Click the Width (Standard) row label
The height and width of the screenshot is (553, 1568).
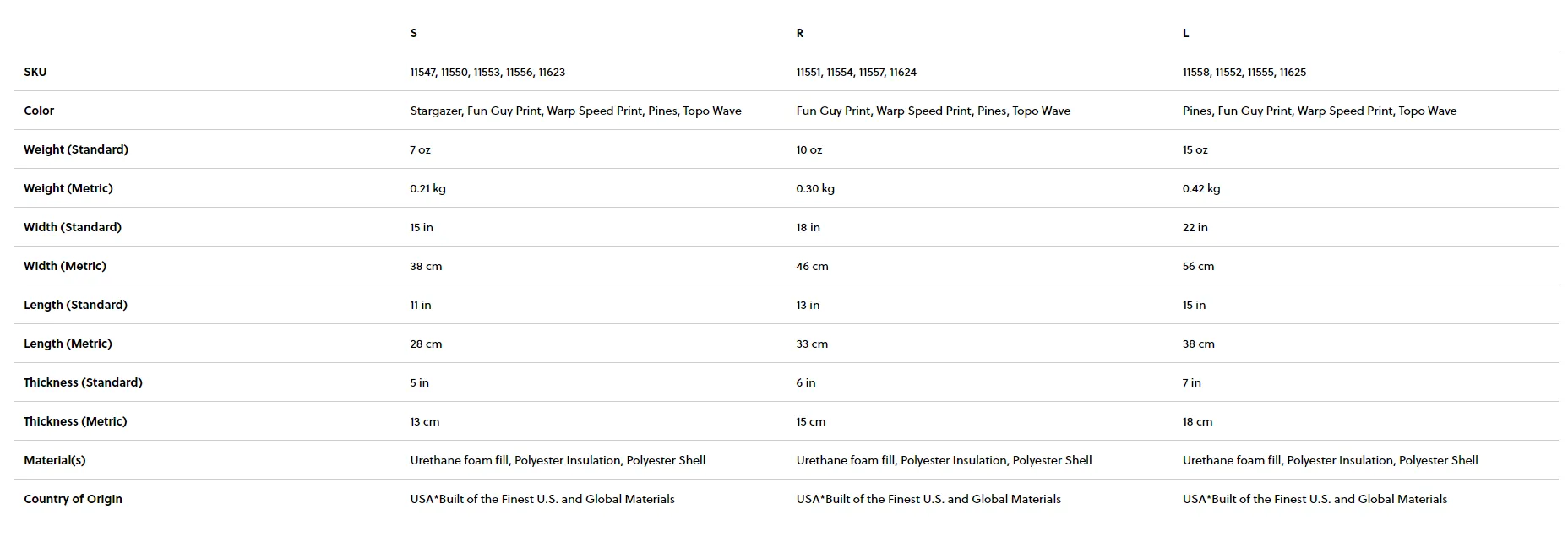pos(73,227)
